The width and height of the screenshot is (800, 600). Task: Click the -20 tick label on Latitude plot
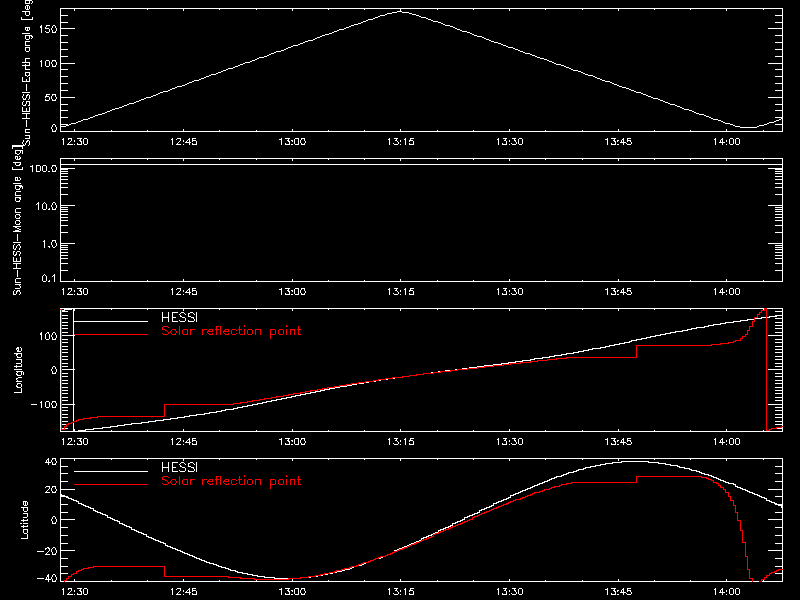pos(47,551)
